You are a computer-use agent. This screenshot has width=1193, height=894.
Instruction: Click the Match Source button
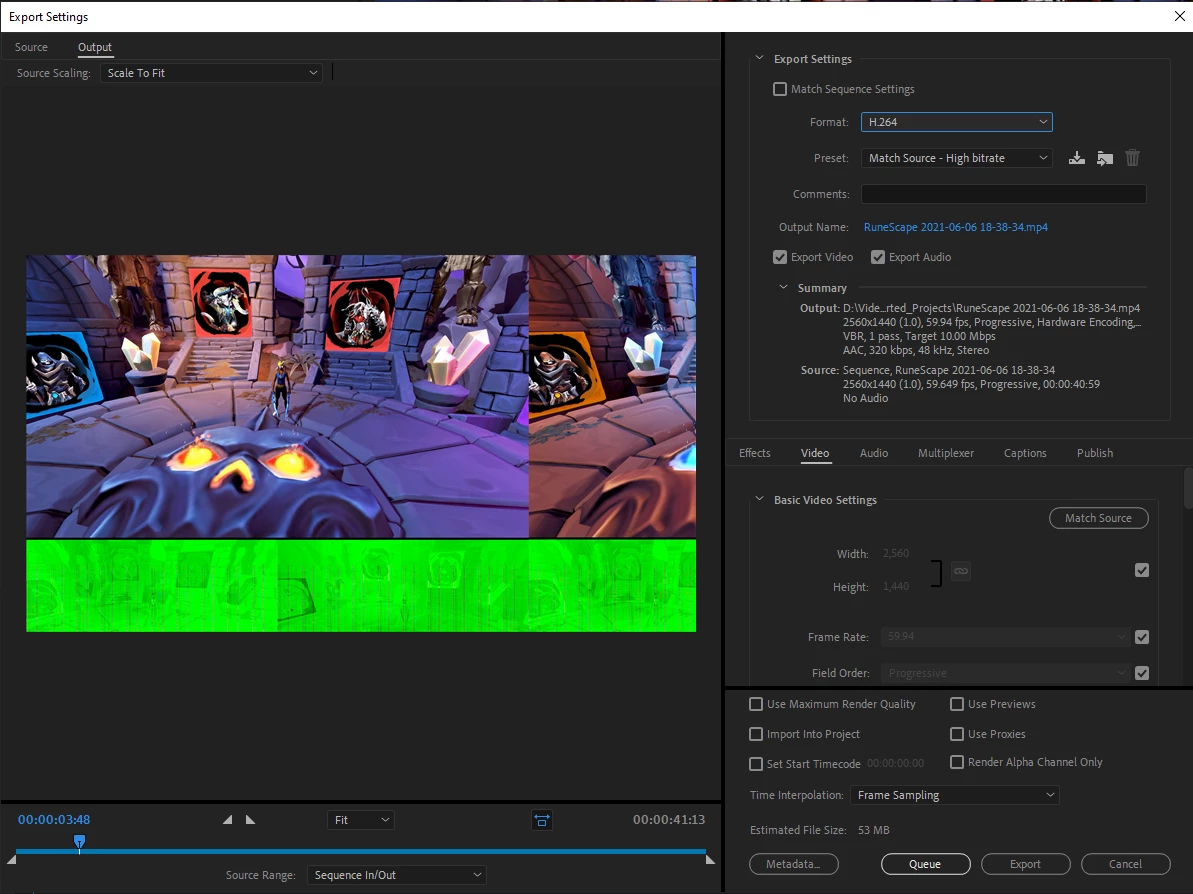(1099, 518)
